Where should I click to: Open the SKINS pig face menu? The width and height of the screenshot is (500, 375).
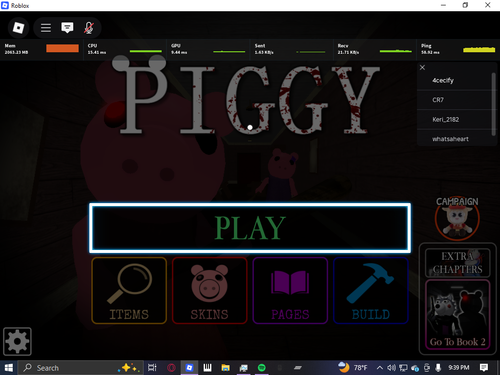coord(210,290)
